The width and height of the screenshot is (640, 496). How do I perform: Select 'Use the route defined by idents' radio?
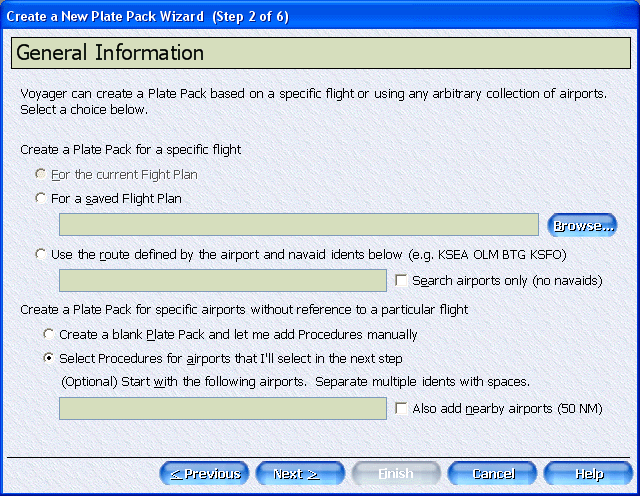tap(40, 254)
